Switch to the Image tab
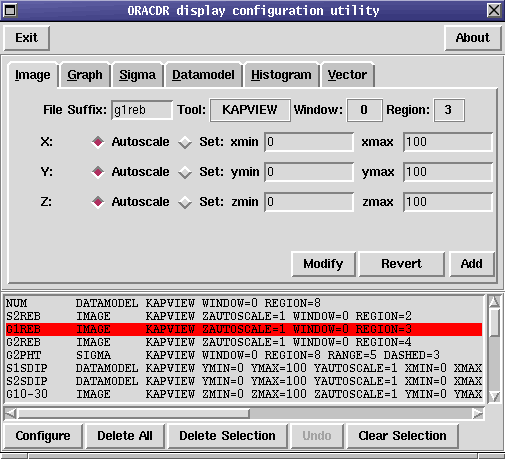The width and height of the screenshot is (505, 459). 33,75
